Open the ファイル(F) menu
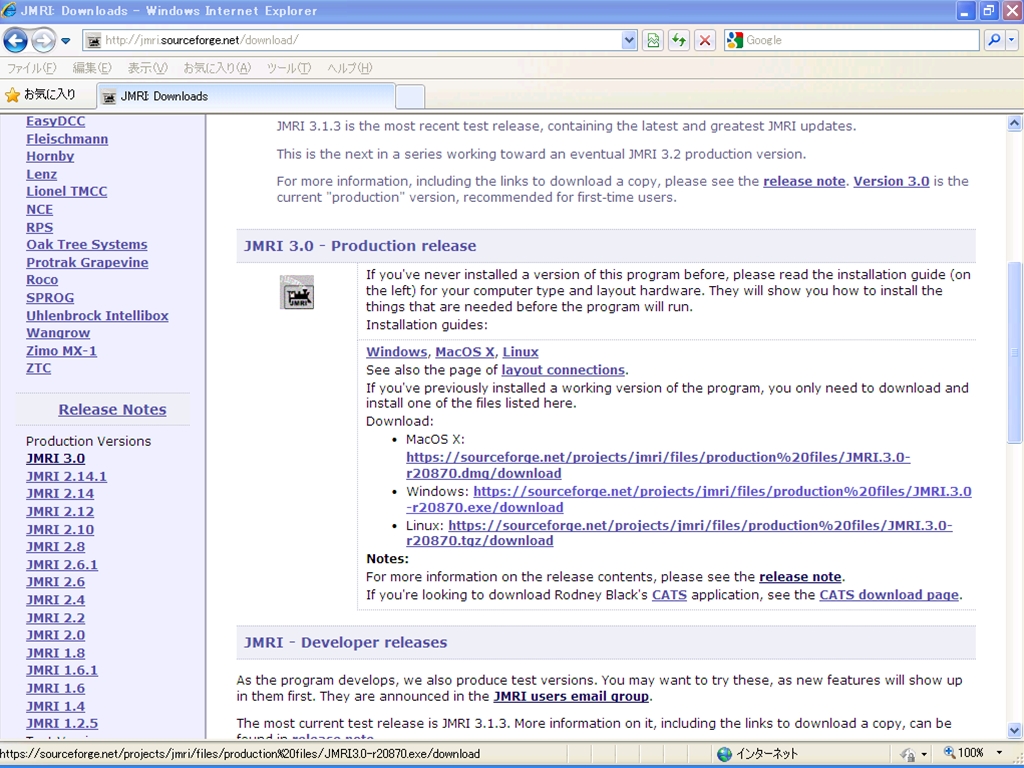The height and width of the screenshot is (768, 1024). point(31,68)
